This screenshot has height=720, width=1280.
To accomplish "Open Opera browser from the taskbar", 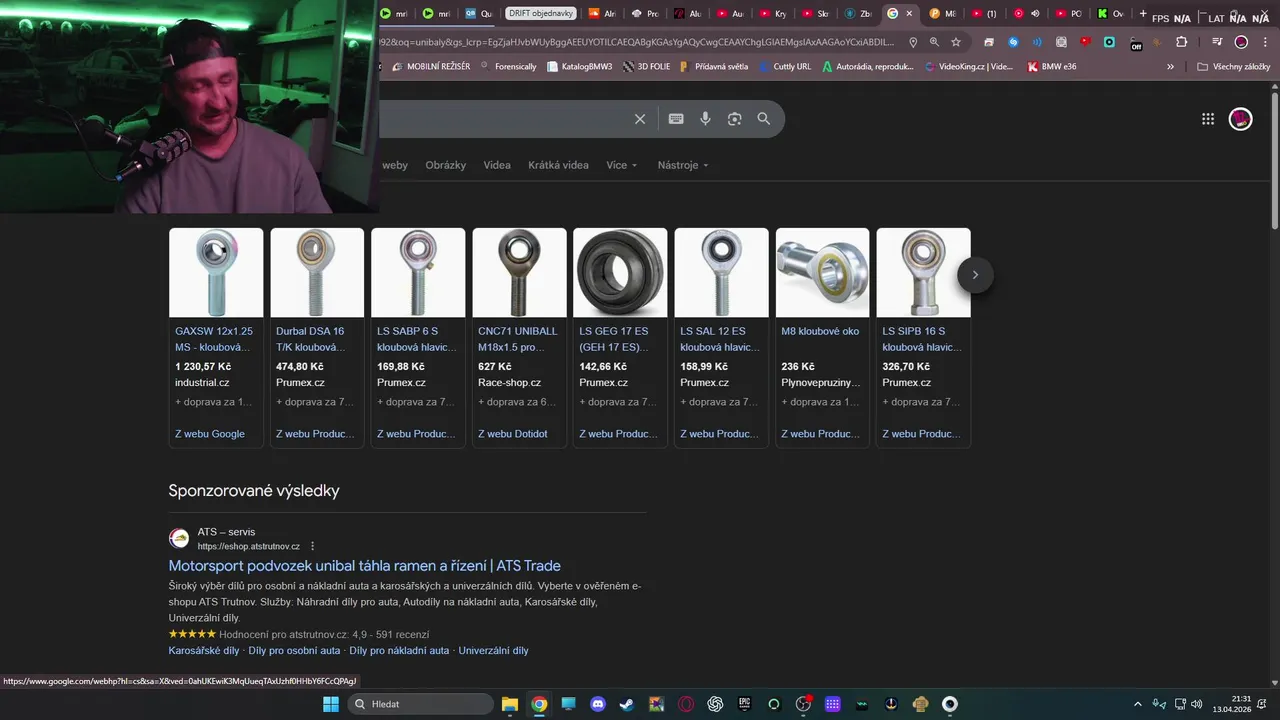I will (686, 704).
